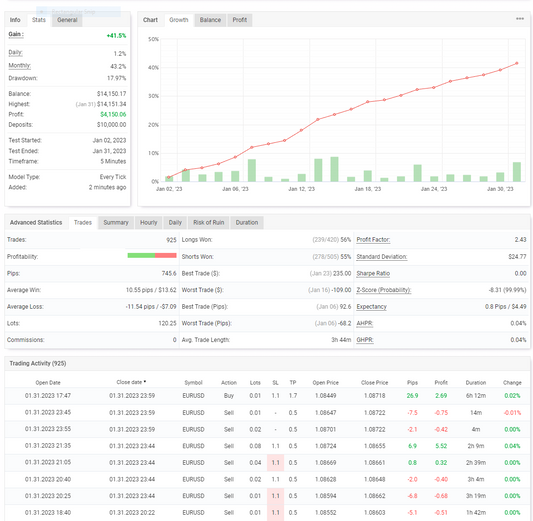
Task: Open the Duration statistics tab
Action: click(x=247, y=223)
